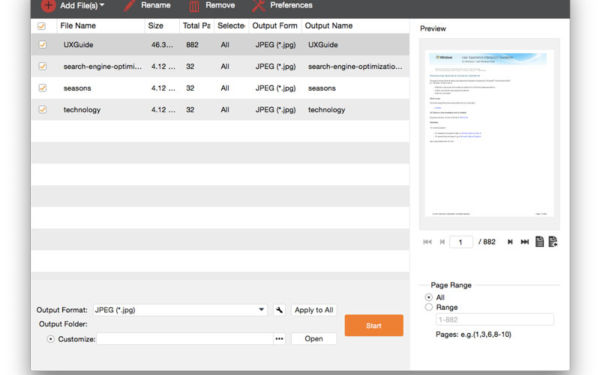
Task: Click the 882 total pages cell
Action: pyautogui.click(x=192, y=45)
